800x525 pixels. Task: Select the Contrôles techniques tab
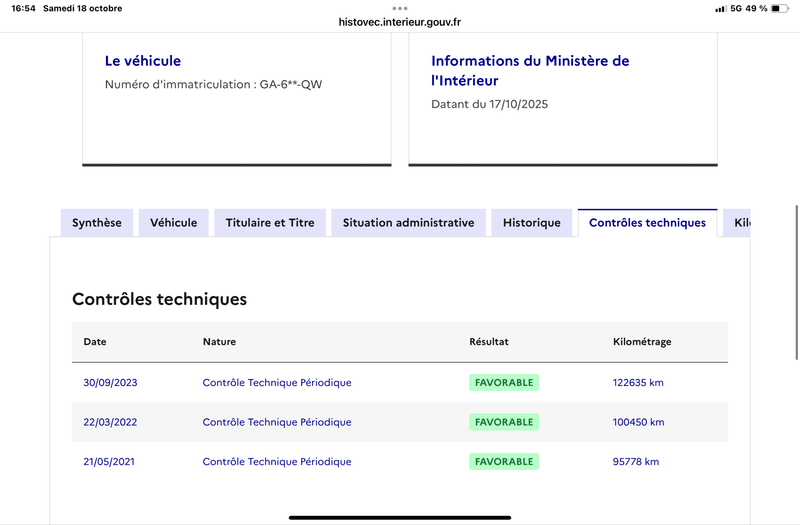click(647, 223)
